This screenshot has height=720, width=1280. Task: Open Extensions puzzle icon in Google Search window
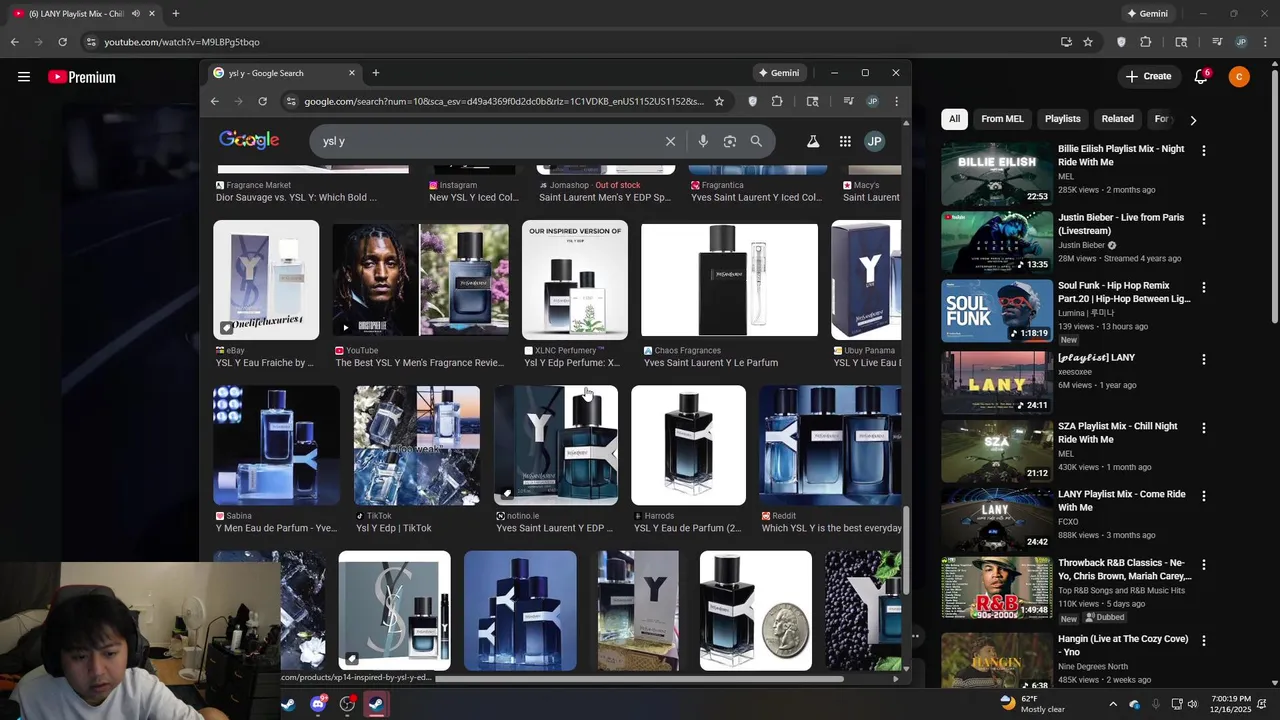tap(777, 101)
